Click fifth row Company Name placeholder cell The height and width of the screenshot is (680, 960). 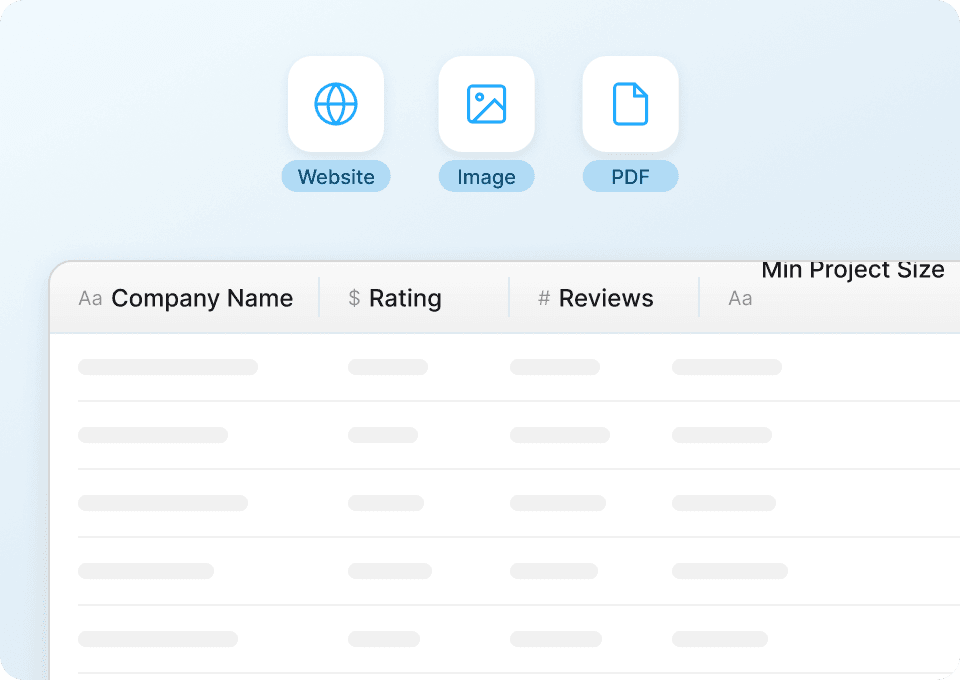[158, 639]
